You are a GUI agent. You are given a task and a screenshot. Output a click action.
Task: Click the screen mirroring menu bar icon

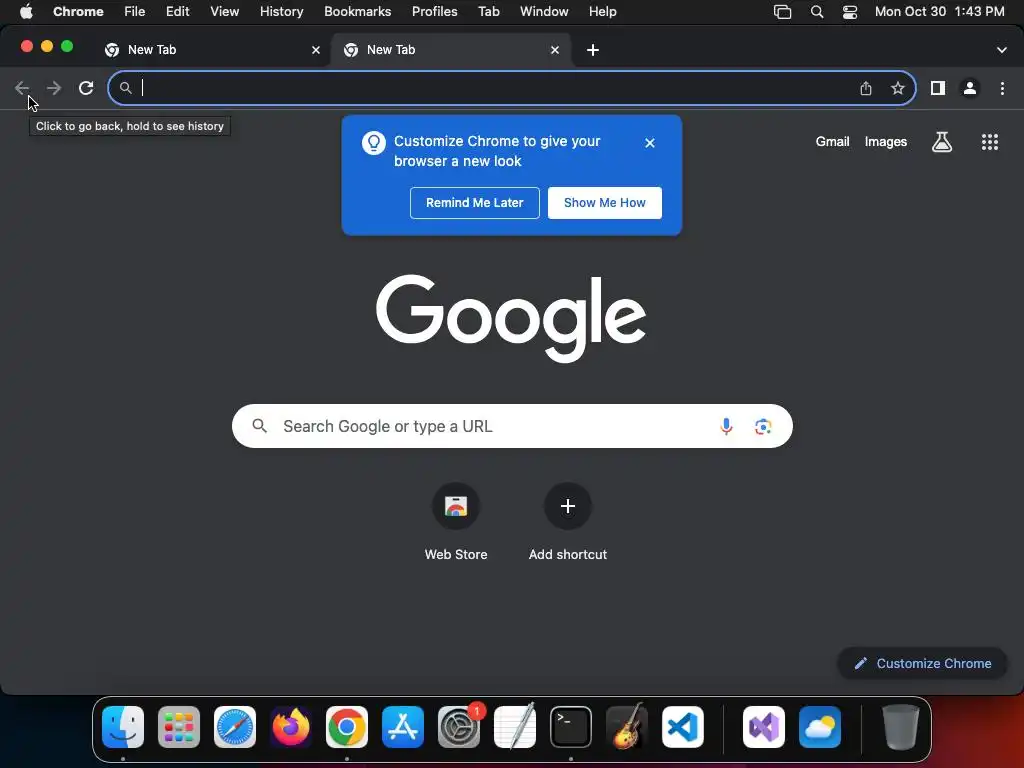(782, 12)
